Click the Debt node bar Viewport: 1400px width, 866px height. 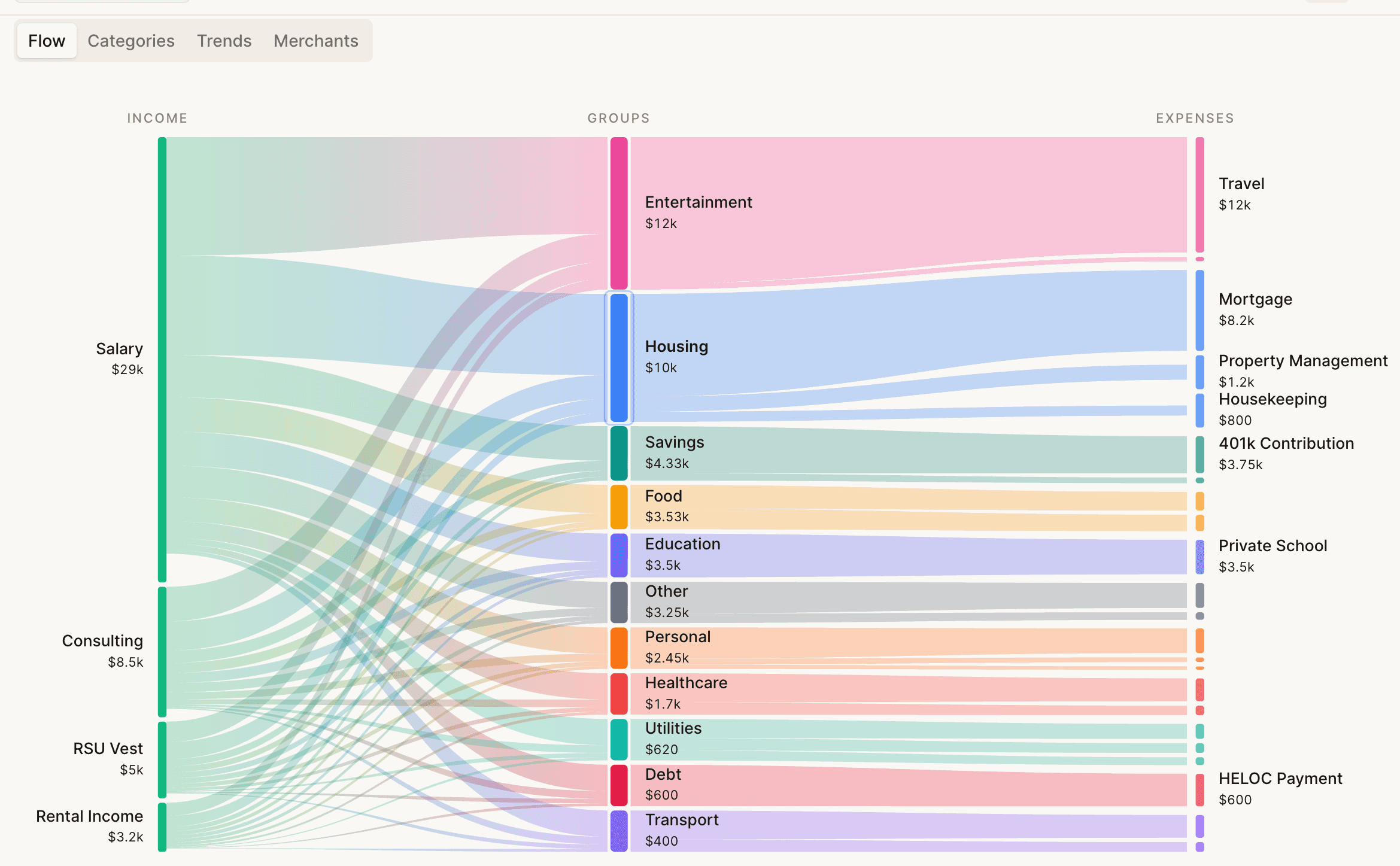[618, 784]
